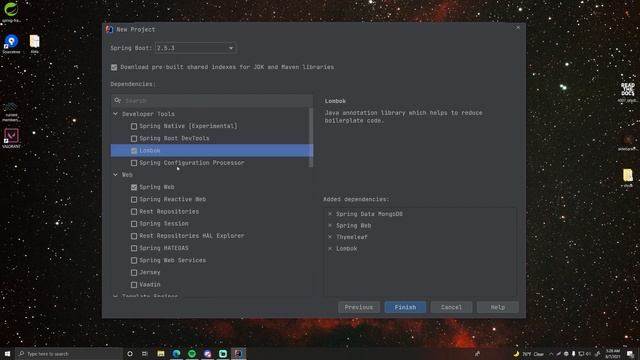Enable the Jersey checkbox
The height and width of the screenshot is (360, 640).
click(x=134, y=273)
